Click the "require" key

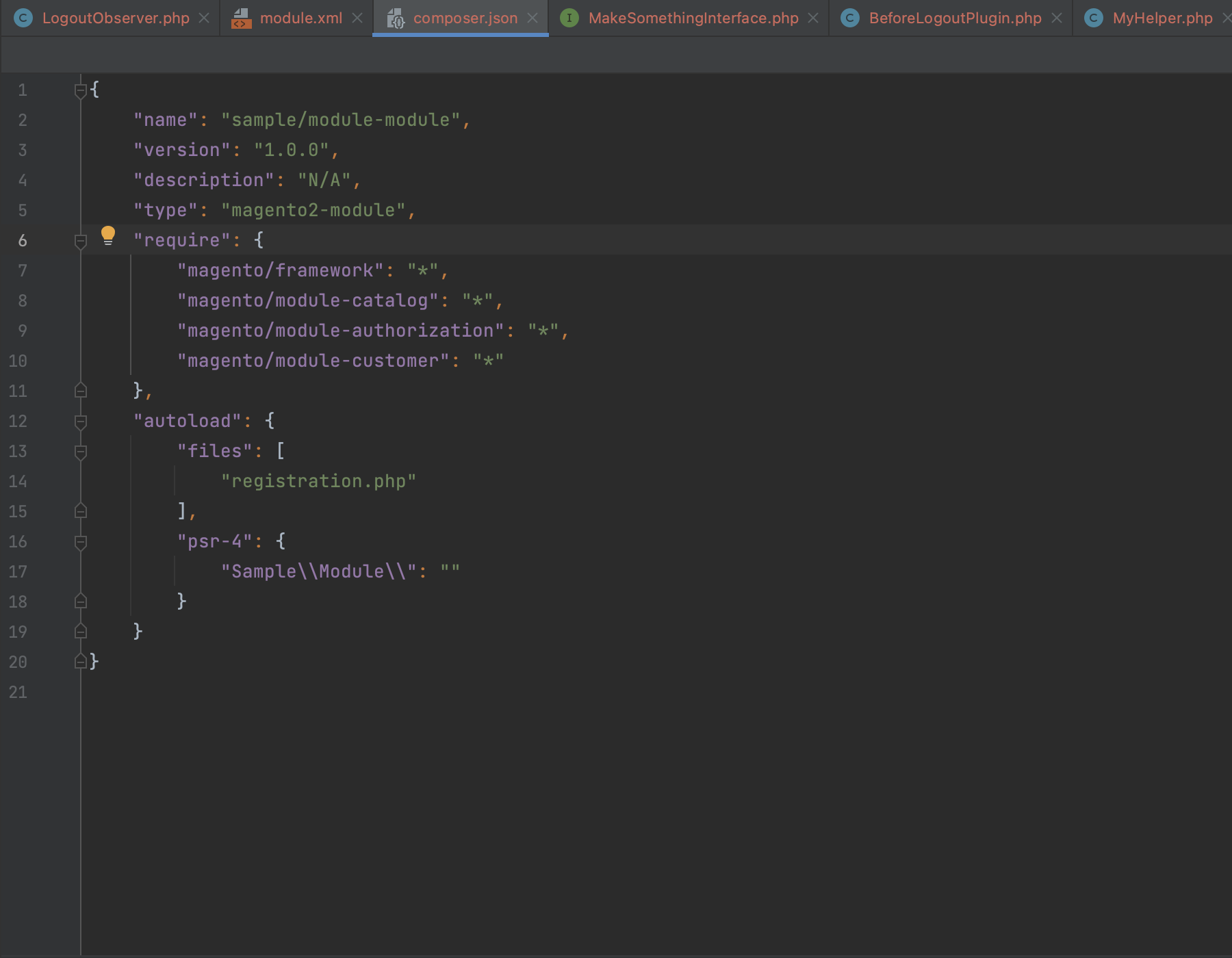[182, 241]
